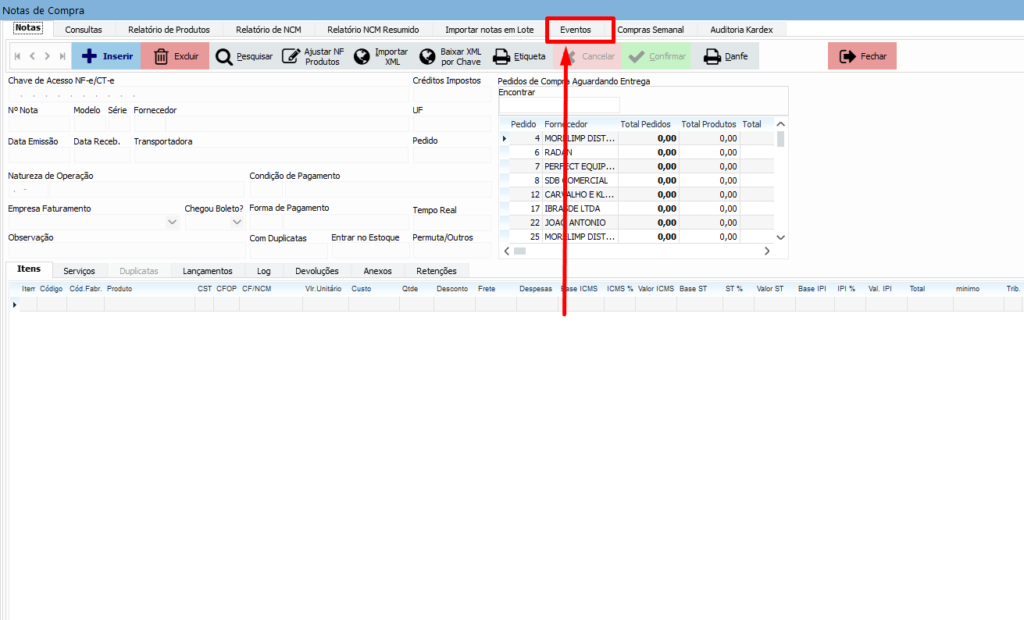Viewport: 1024px width, 620px height.
Task: Open the Auditoria Kardex tab
Action: pyautogui.click(x=741, y=30)
